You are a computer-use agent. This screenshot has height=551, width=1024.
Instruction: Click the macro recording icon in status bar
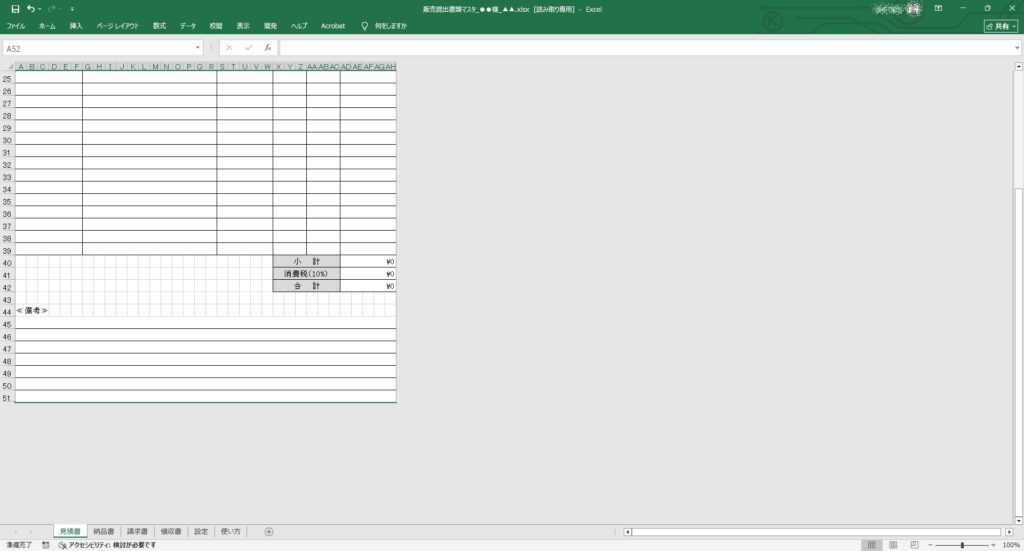(46, 544)
